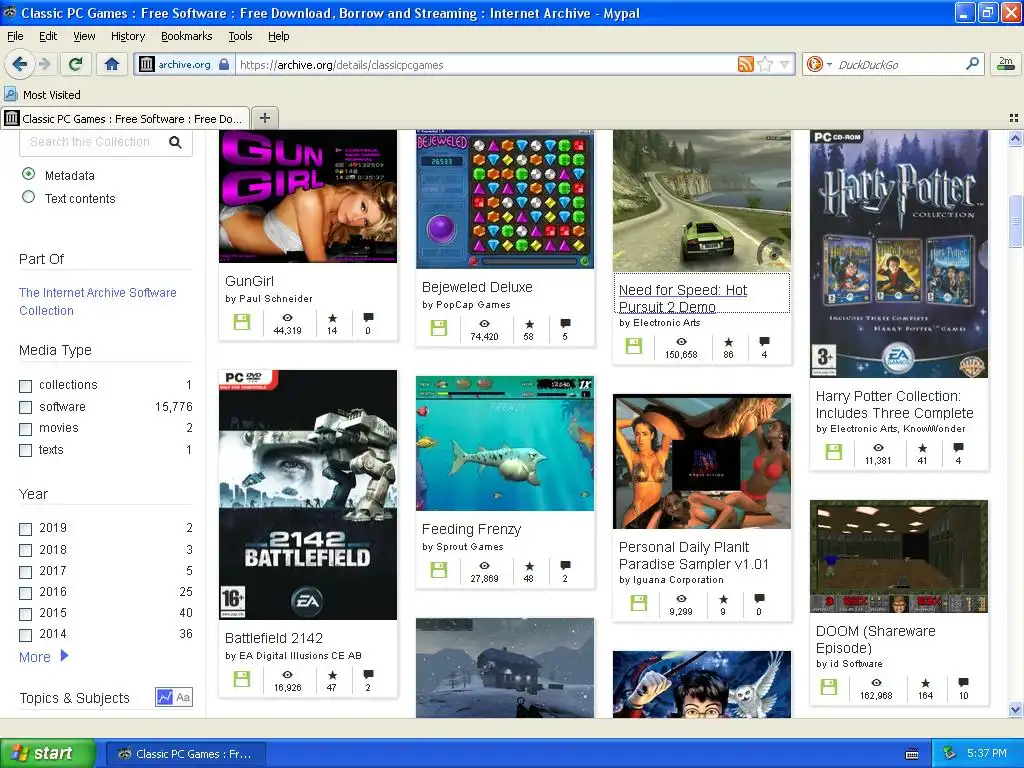1024x768 pixels.
Task: Open the History menu
Action: pyautogui.click(x=127, y=36)
